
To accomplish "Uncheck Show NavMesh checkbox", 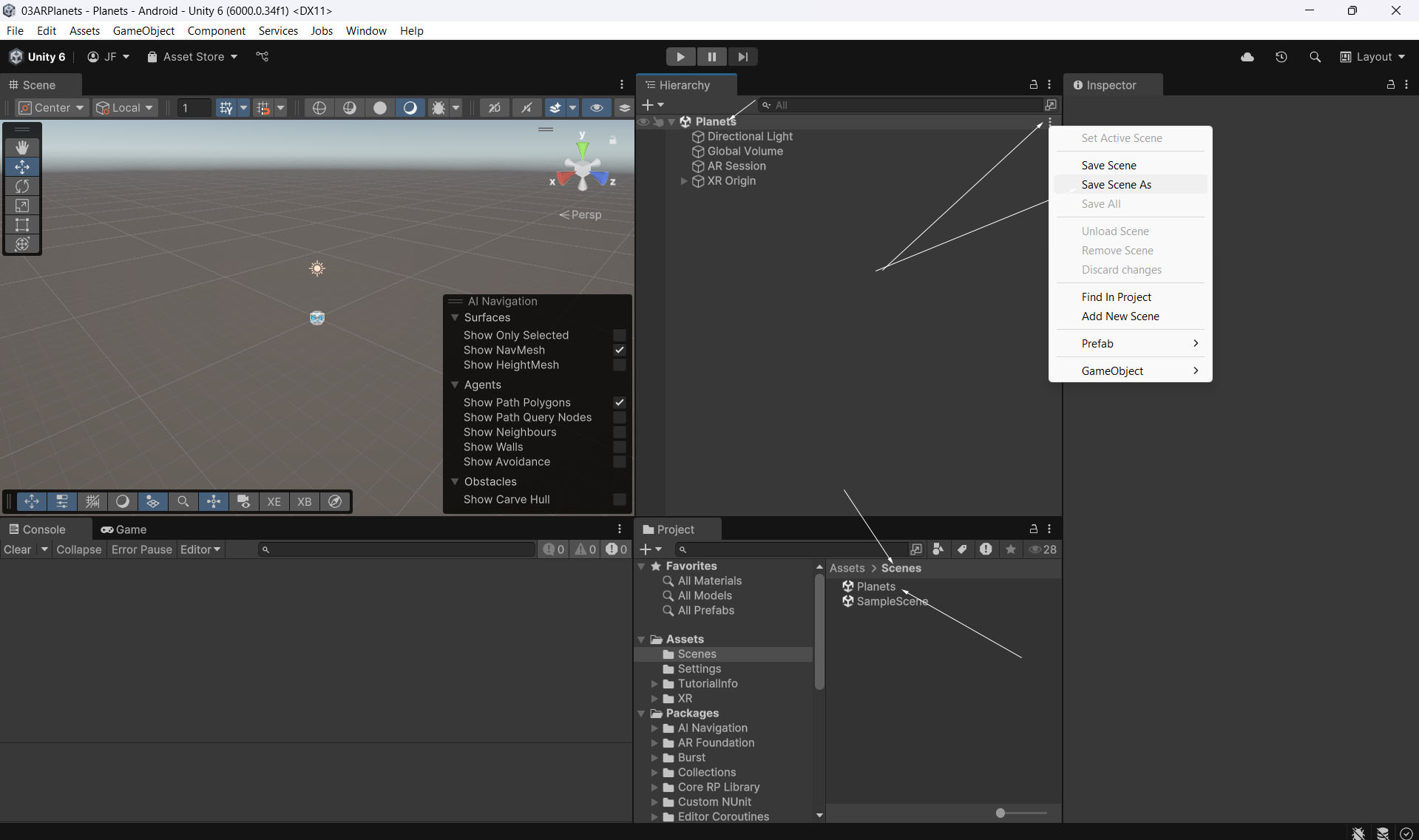I will point(619,350).
